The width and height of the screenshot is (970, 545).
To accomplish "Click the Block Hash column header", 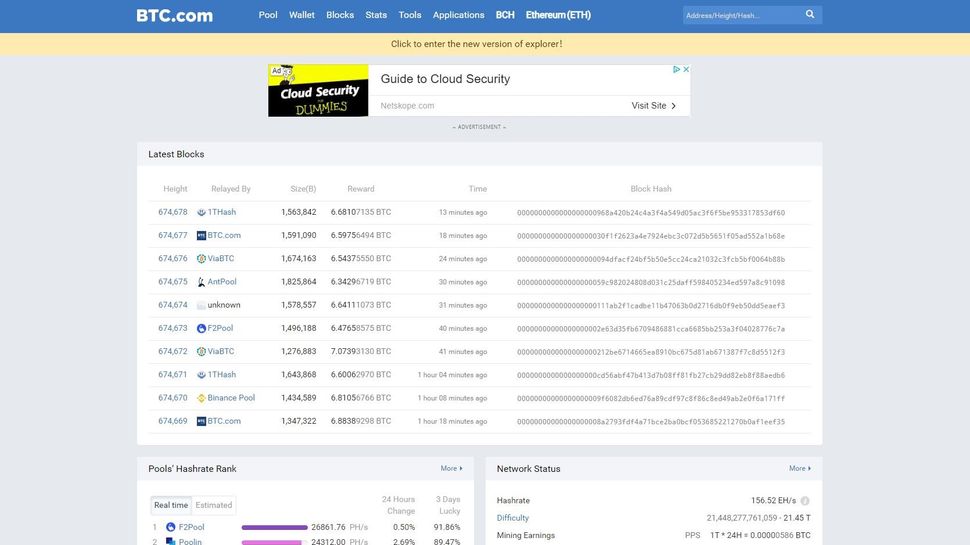I will [x=651, y=189].
